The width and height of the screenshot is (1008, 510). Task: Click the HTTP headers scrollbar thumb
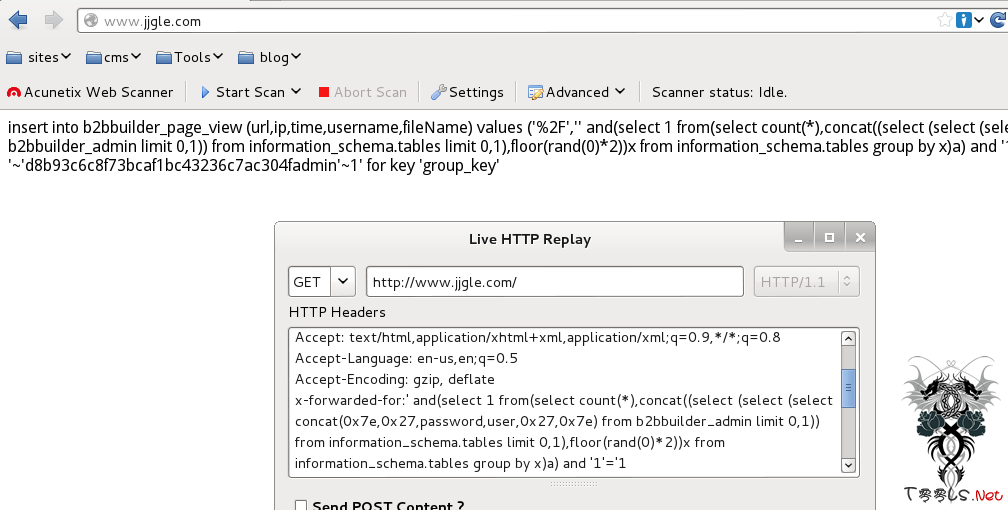[848, 388]
